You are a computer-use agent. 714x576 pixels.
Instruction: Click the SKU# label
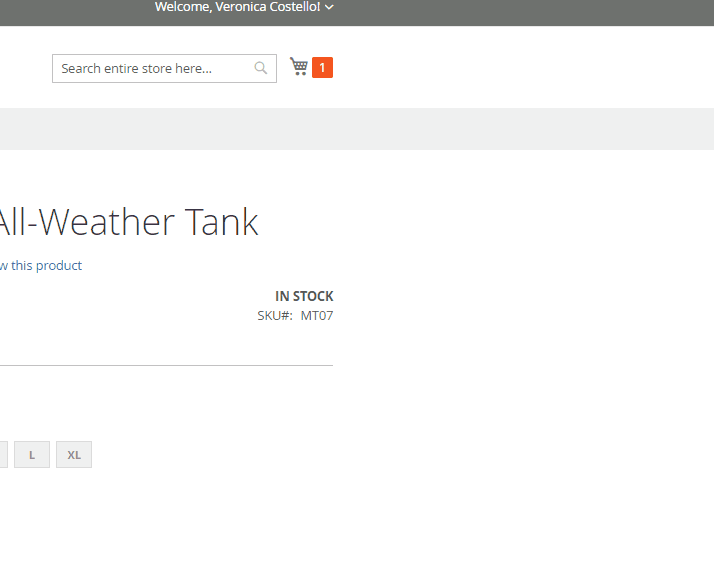coord(275,316)
